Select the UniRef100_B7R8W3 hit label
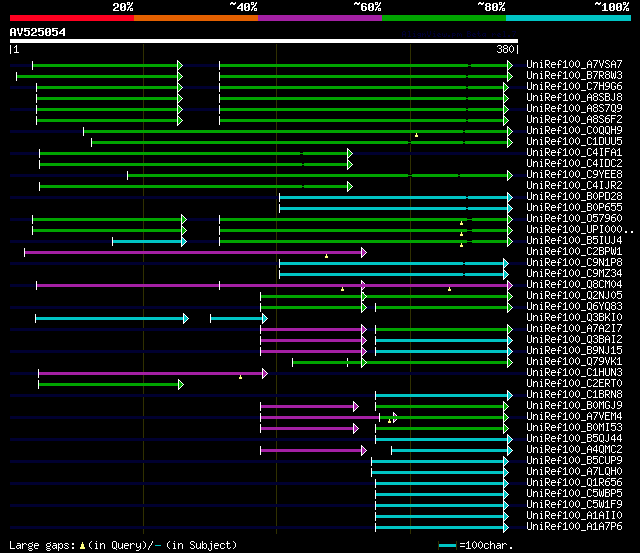The width and height of the screenshot is (640, 553). [x=574, y=76]
